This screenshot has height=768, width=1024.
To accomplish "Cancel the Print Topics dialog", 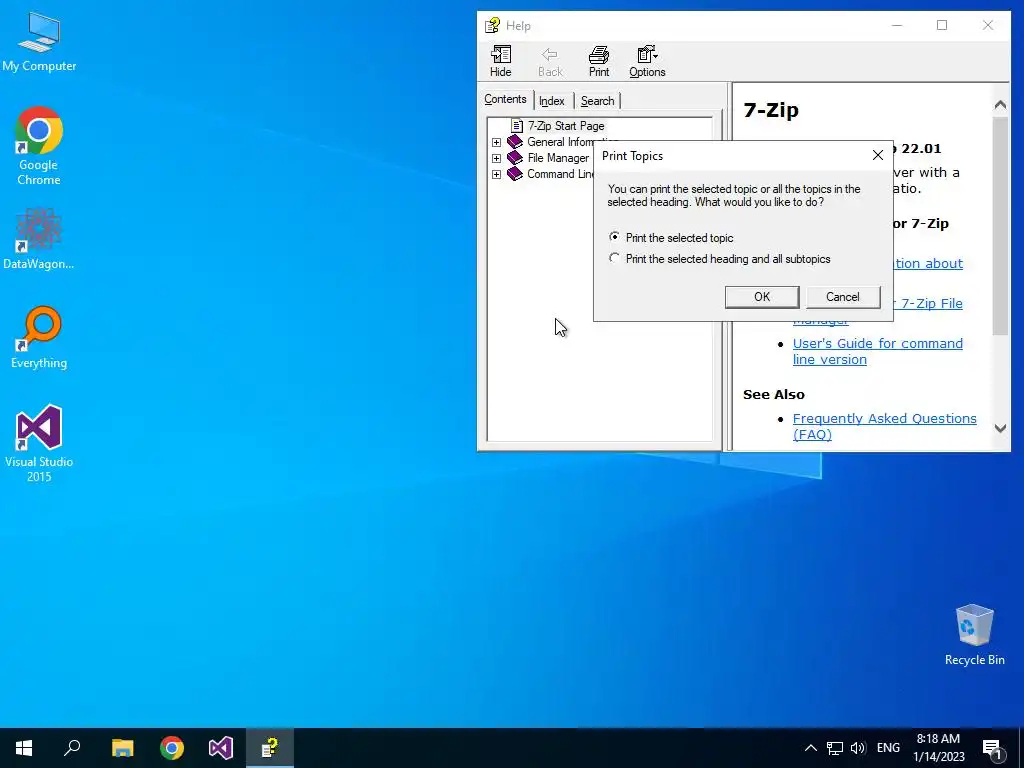I will pyautogui.click(x=843, y=297).
